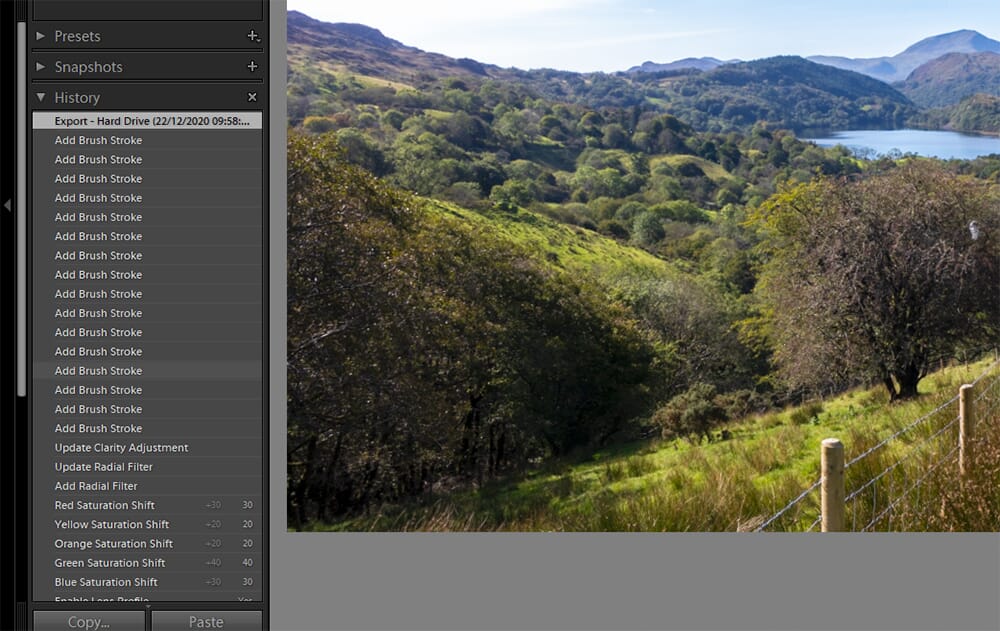Expand the Snapshots panel
Viewport: 1000px width, 631px height.
[41, 67]
